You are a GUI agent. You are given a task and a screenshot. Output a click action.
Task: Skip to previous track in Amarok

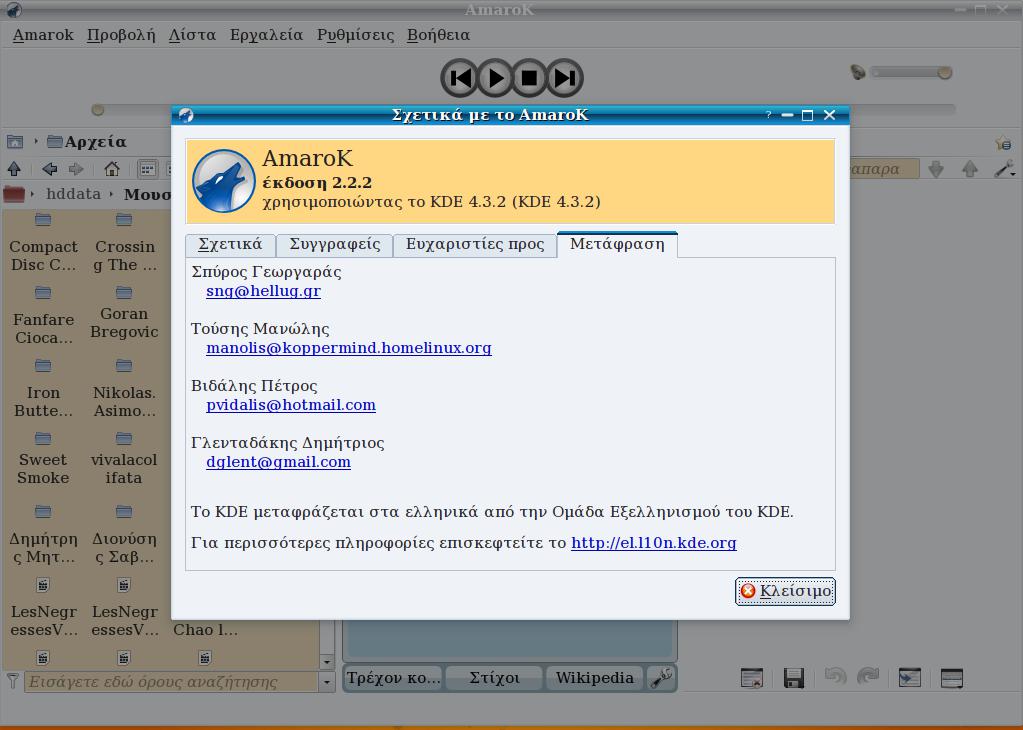[459, 78]
